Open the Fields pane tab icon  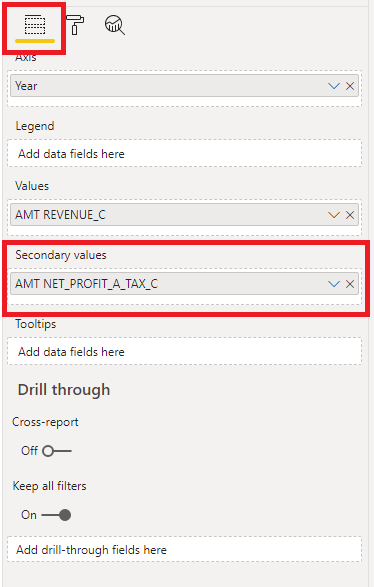click(35, 25)
